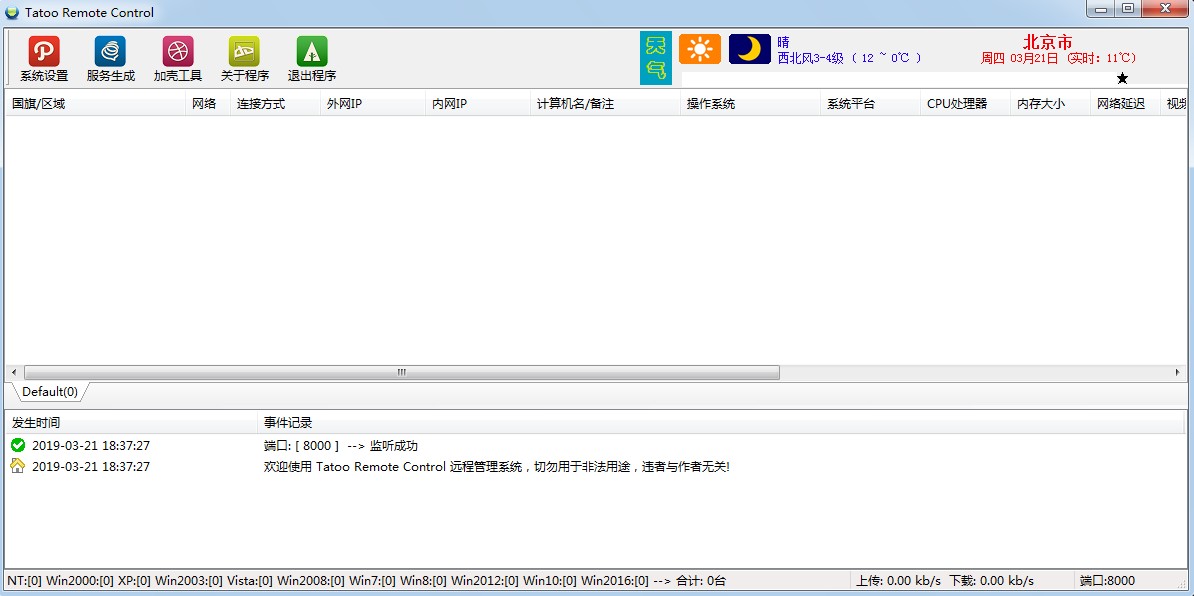Click the 内网IP column header
This screenshot has width=1194, height=596.
pos(478,104)
